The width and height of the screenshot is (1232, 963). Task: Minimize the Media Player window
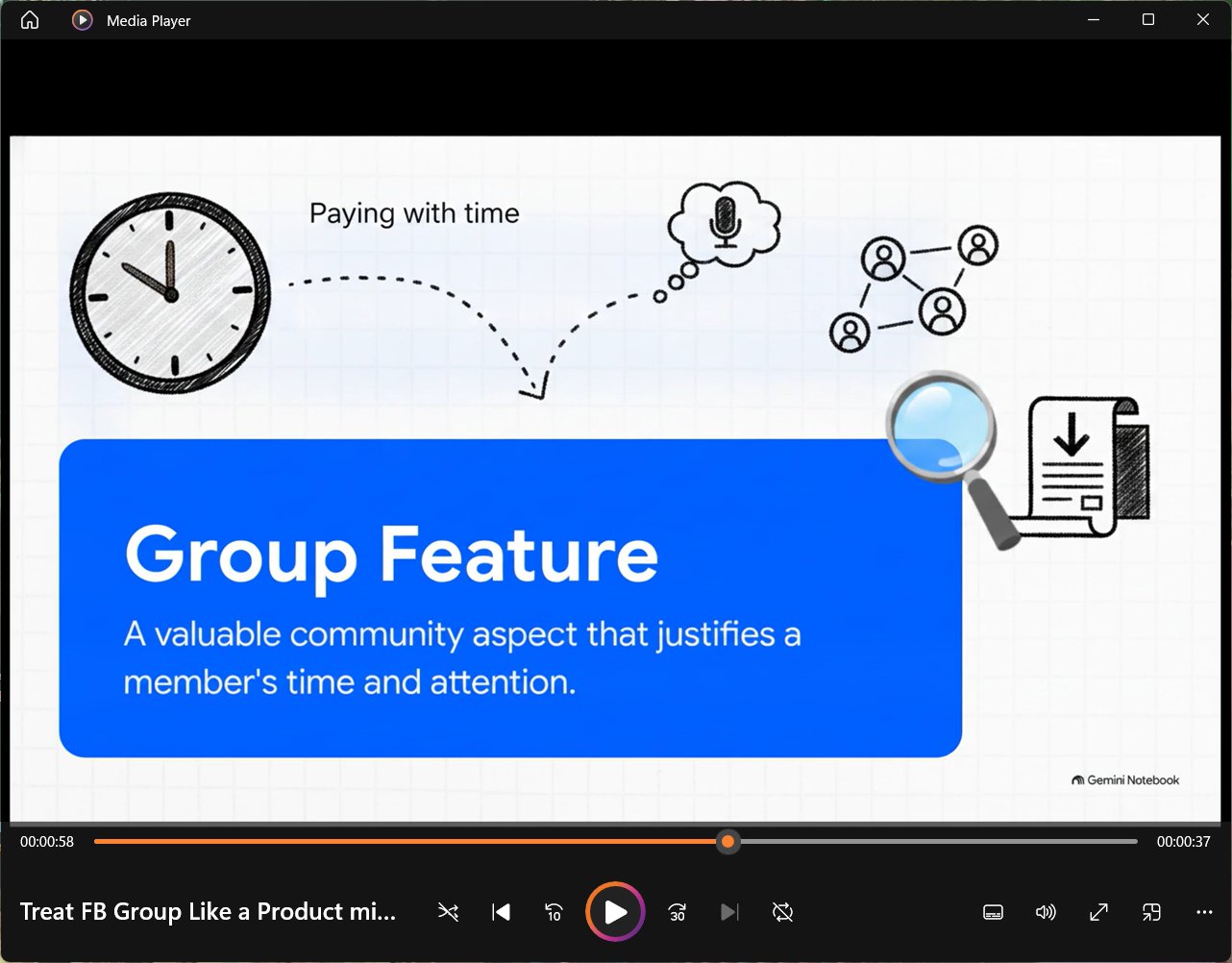click(x=1094, y=20)
